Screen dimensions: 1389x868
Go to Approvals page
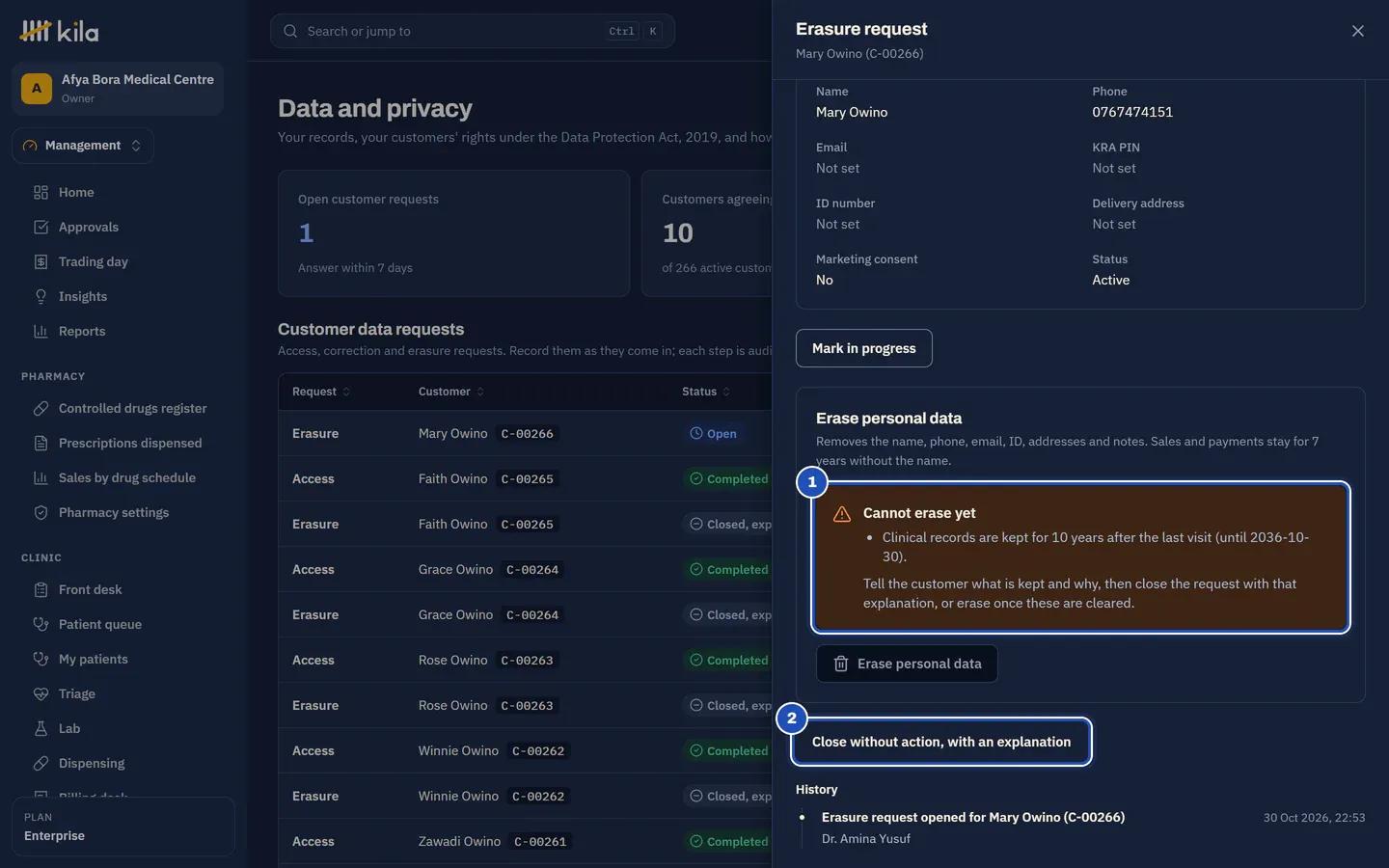89,227
